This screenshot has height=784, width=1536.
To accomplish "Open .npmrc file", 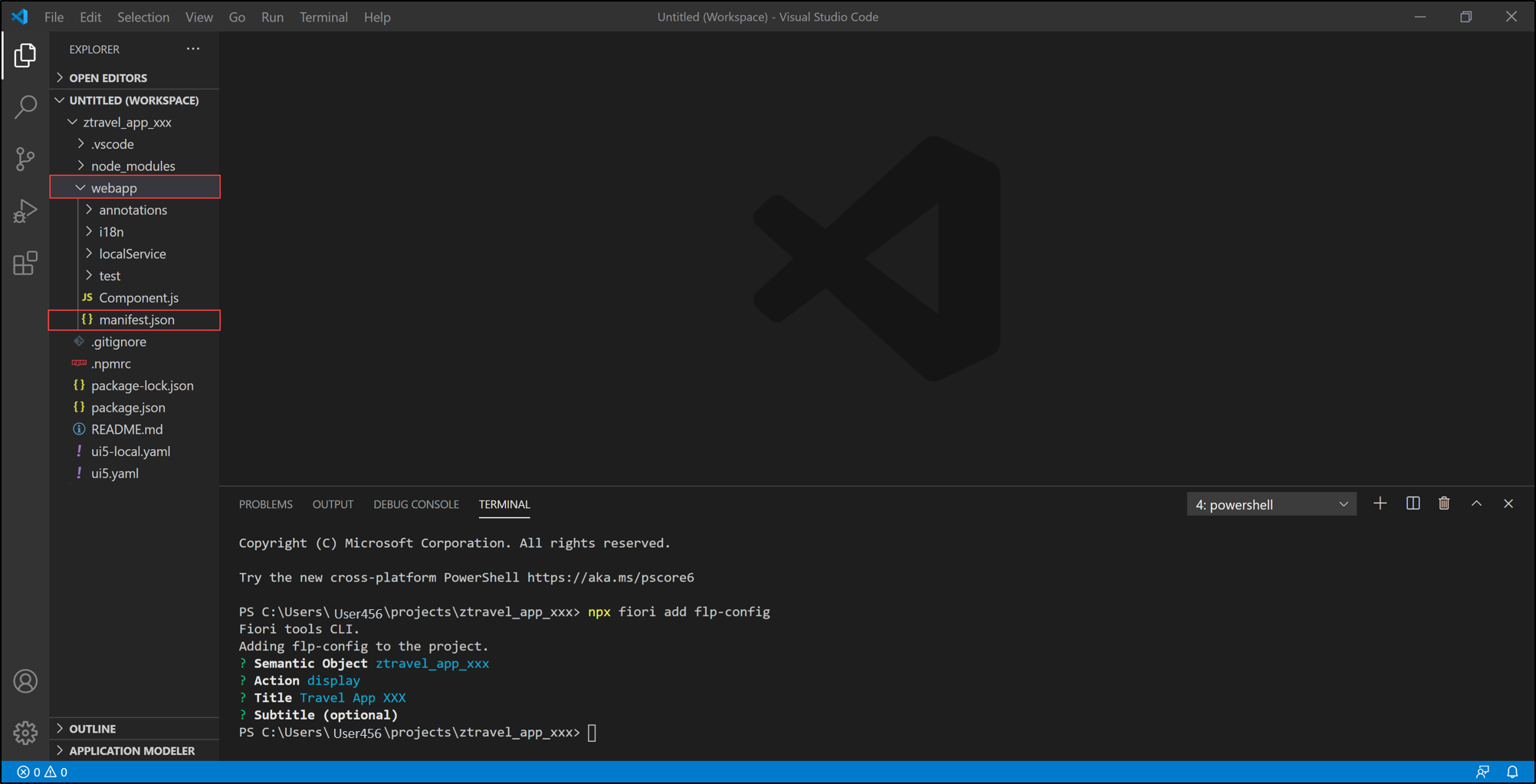I will point(134,363).
